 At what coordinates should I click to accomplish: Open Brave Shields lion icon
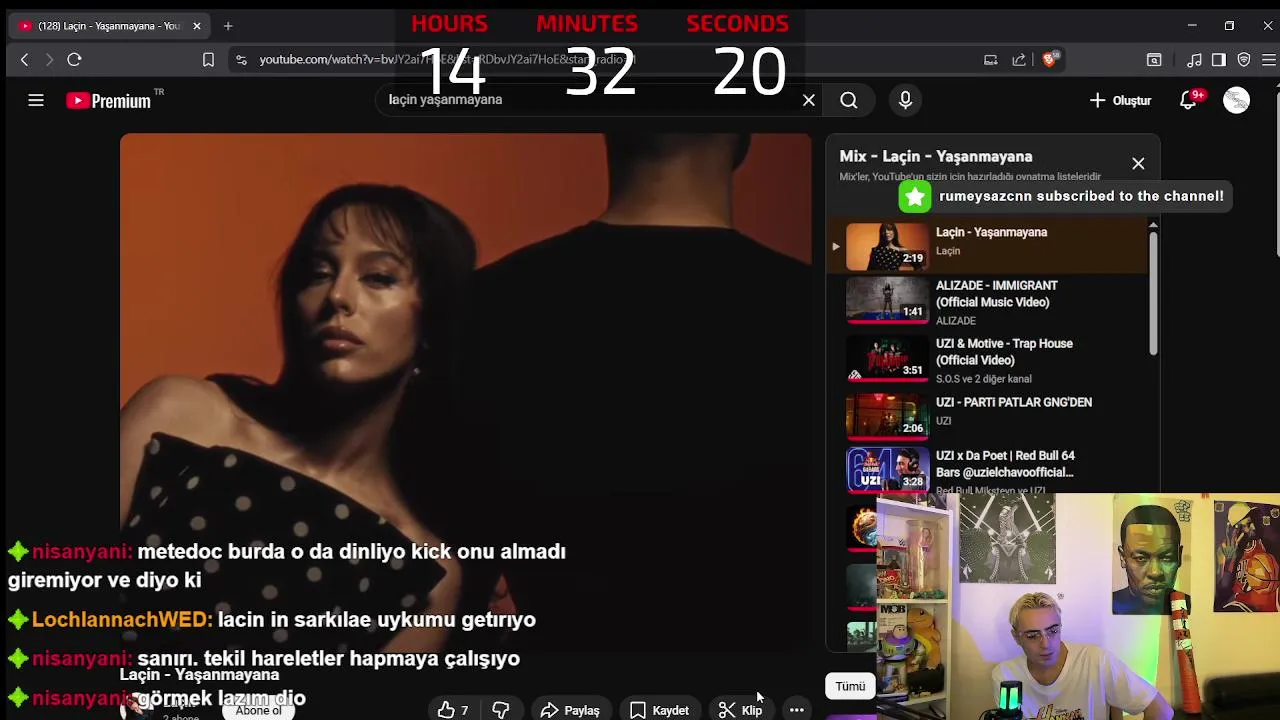(x=1049, y=60)
